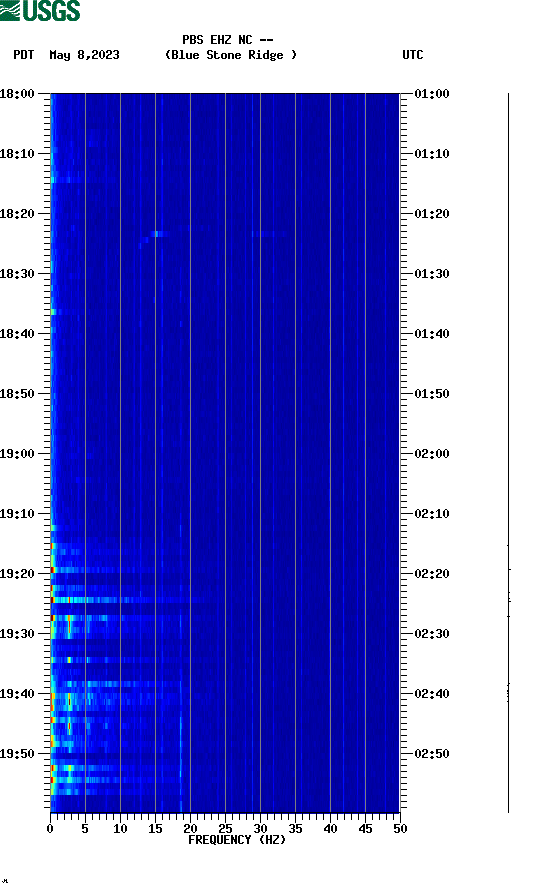This screenshot has height=892, width=552.
Task: Click the 01:20 UTC time label
Action: [x=432, y=214]
